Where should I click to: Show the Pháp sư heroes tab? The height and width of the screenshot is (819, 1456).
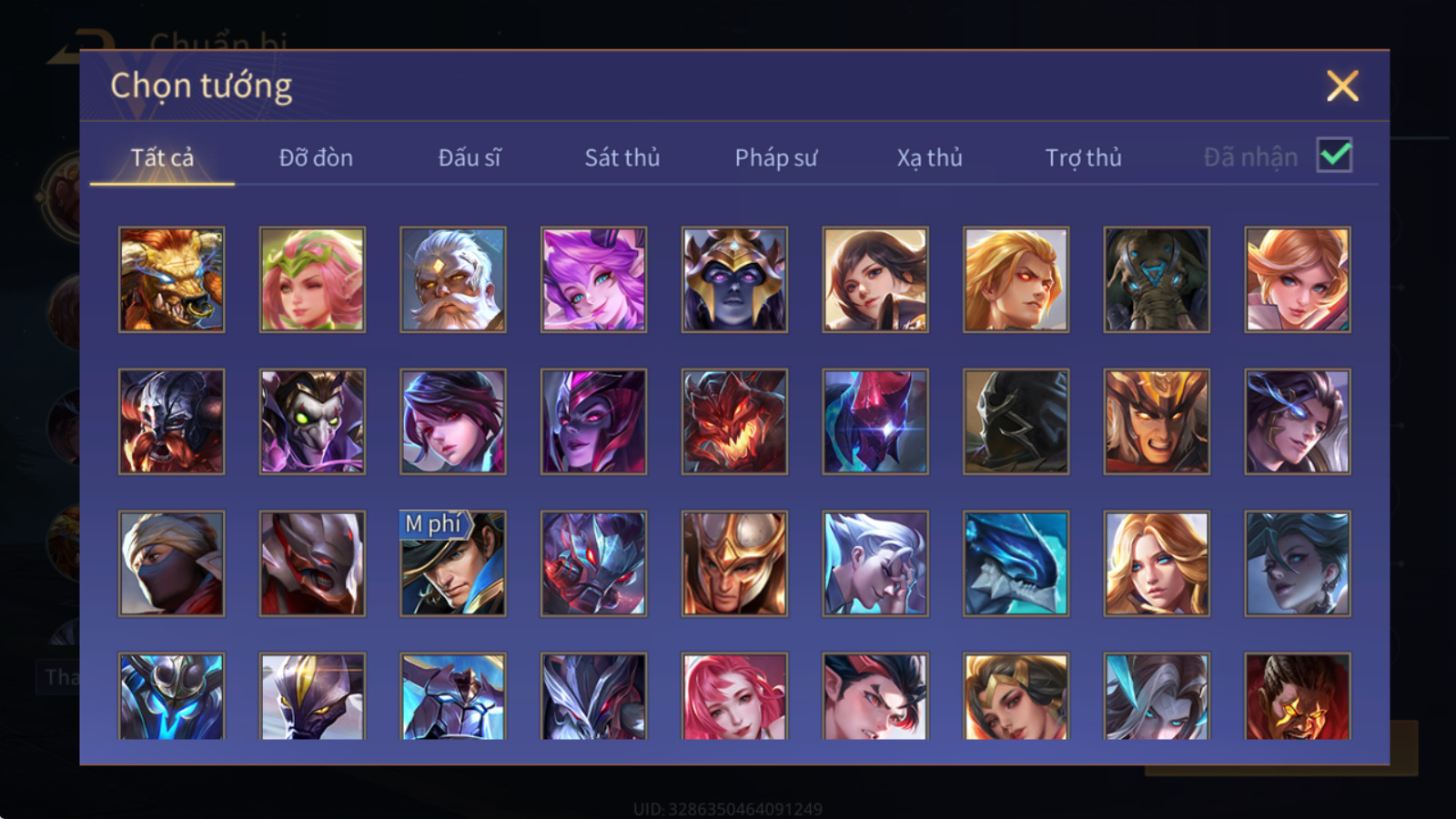click(x=776, y=157)
